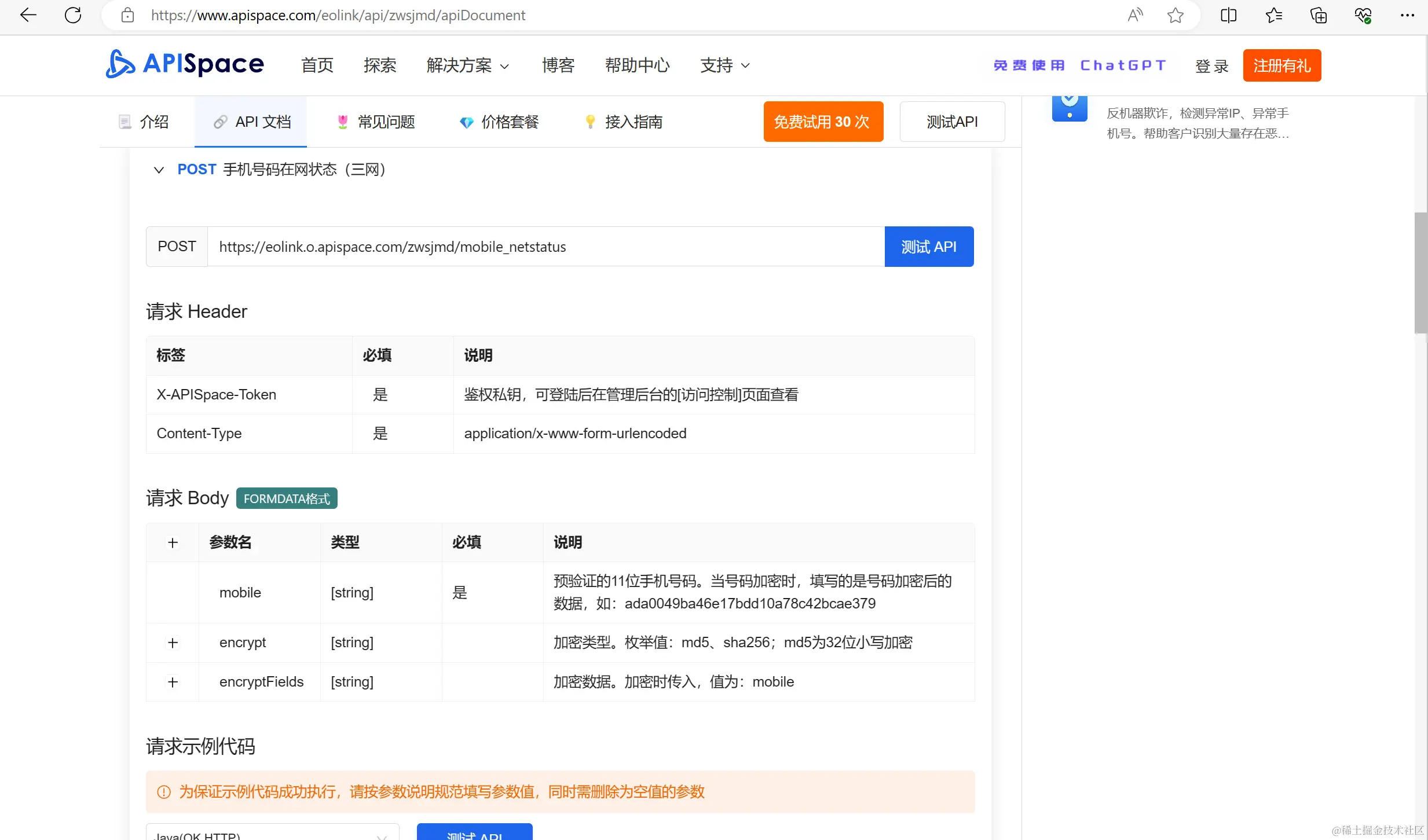Image resolution: width=1428 pixels, height=840 pixels.
Task: Click the page refresh icon
Action: (73, 15)
